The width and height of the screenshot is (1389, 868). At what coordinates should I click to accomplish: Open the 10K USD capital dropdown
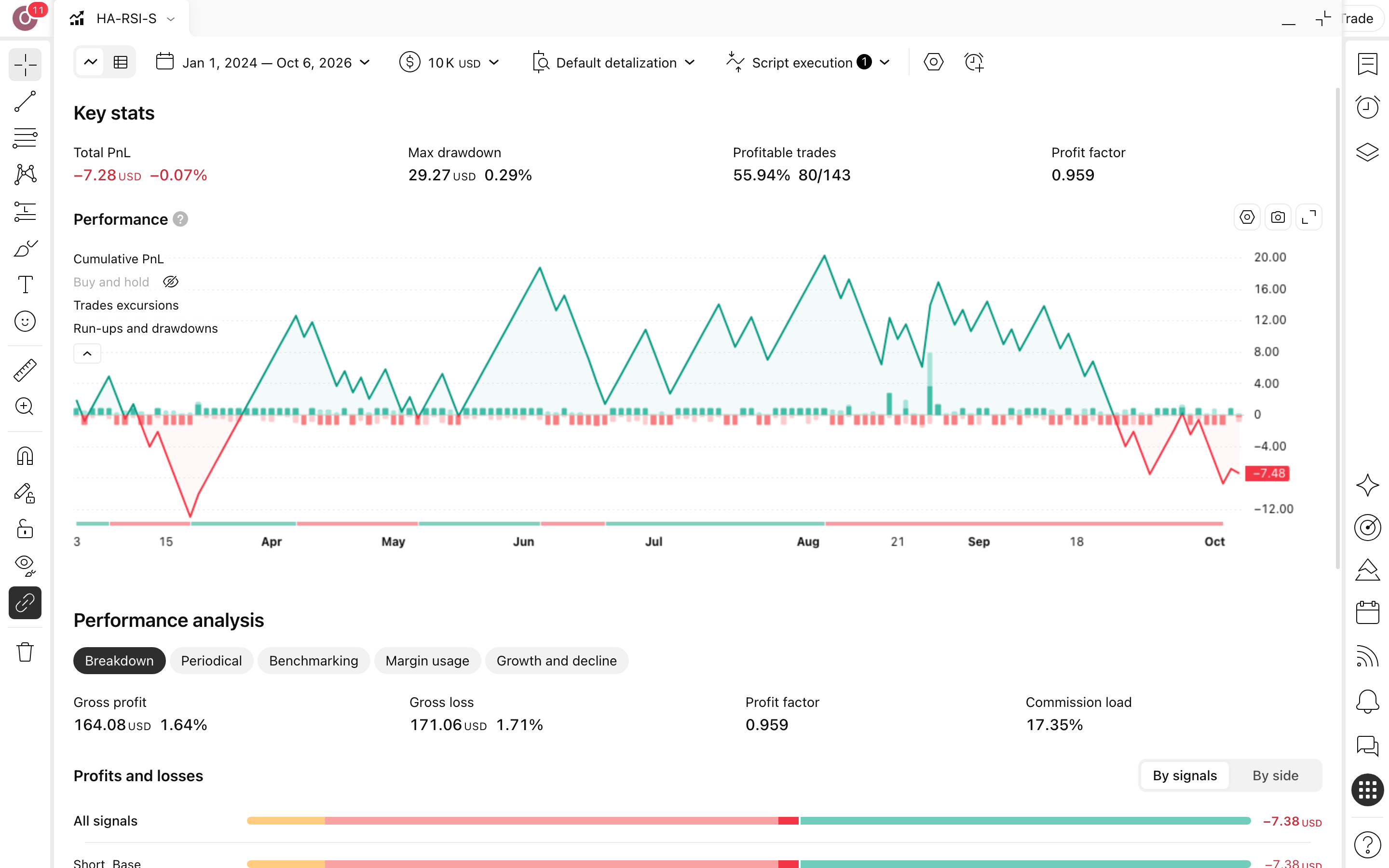449,63
